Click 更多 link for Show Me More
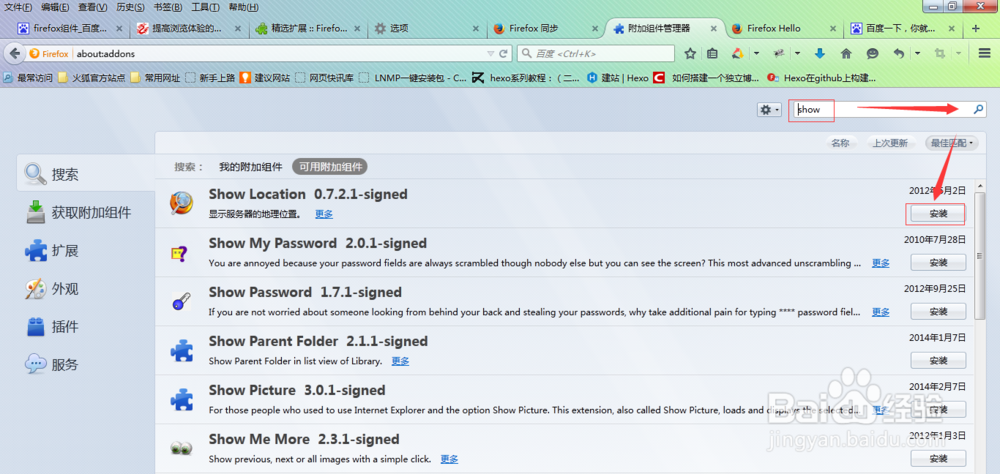Screen dimensions: 1000x474 click(449, 459)
